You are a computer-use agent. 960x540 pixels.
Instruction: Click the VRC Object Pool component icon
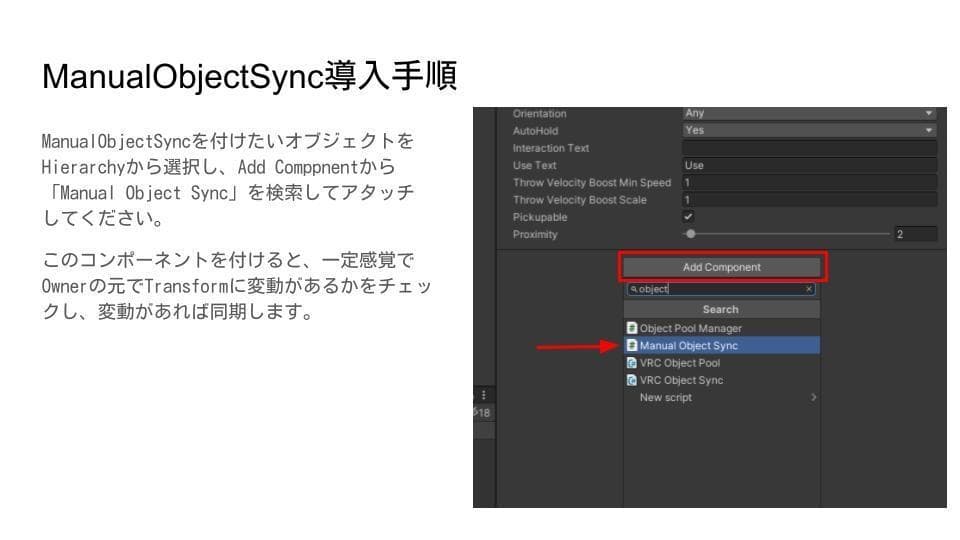[631, 363]
